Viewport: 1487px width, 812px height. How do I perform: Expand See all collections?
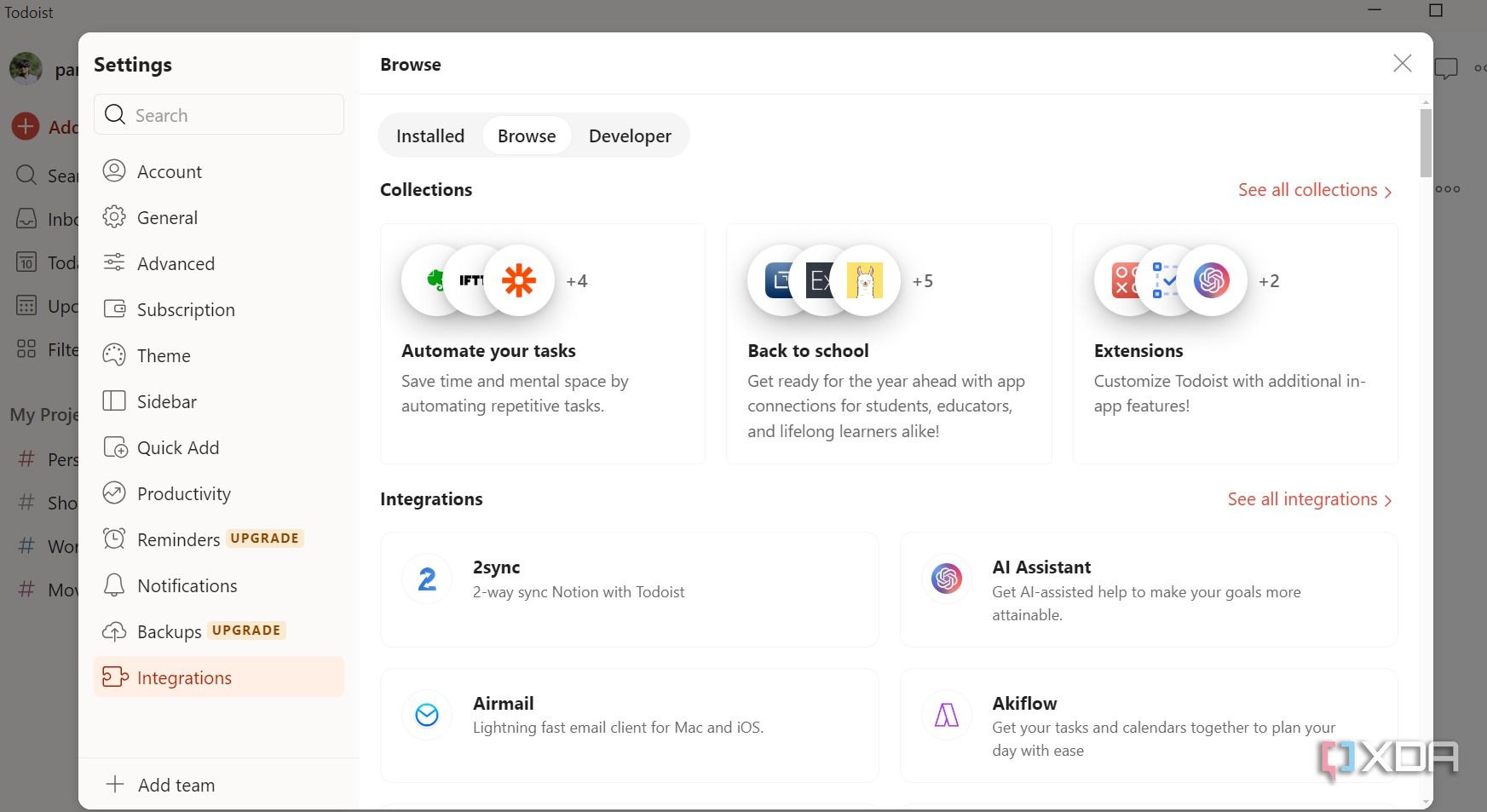click(1314, 190)
